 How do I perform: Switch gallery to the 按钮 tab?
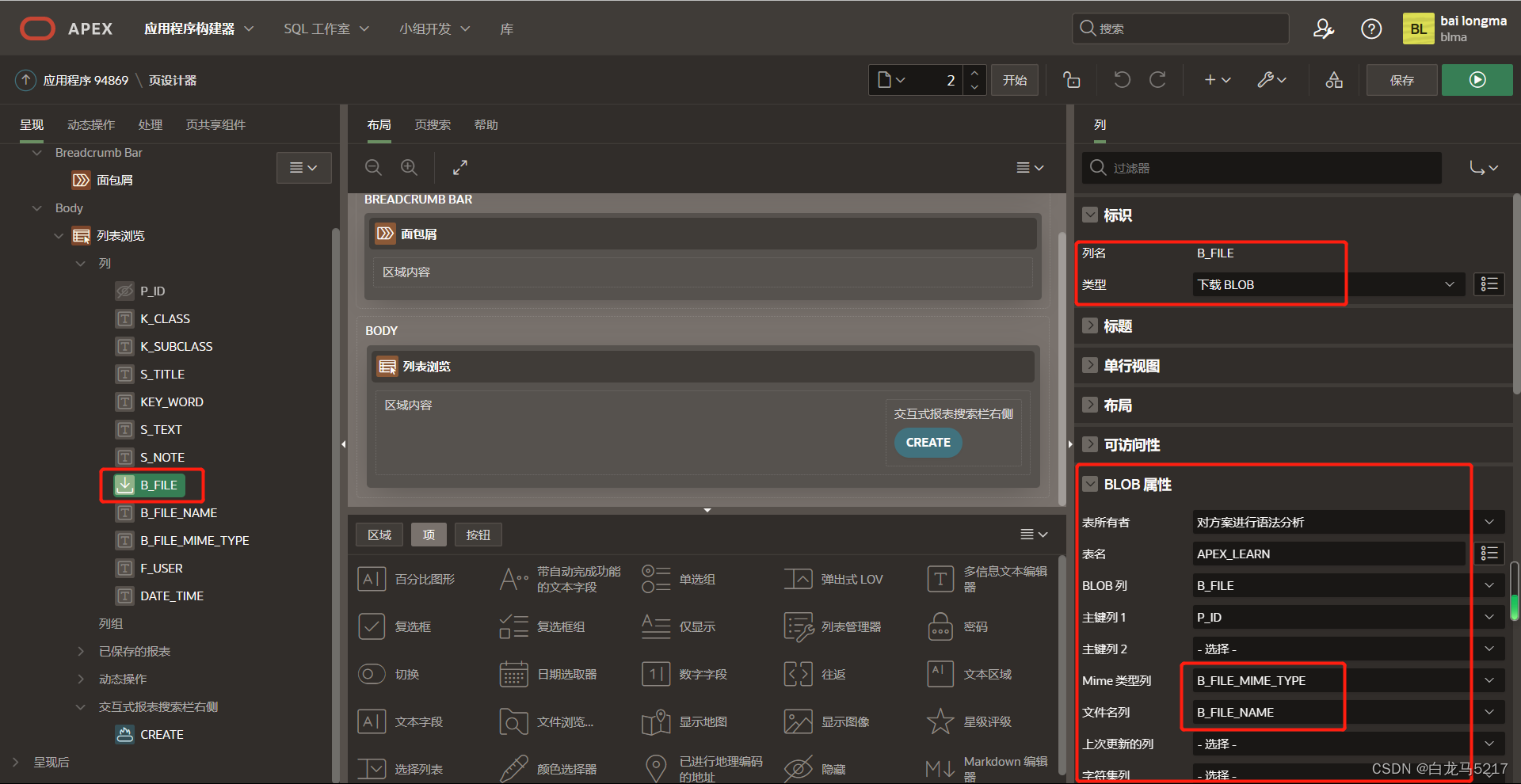point(478,535)
